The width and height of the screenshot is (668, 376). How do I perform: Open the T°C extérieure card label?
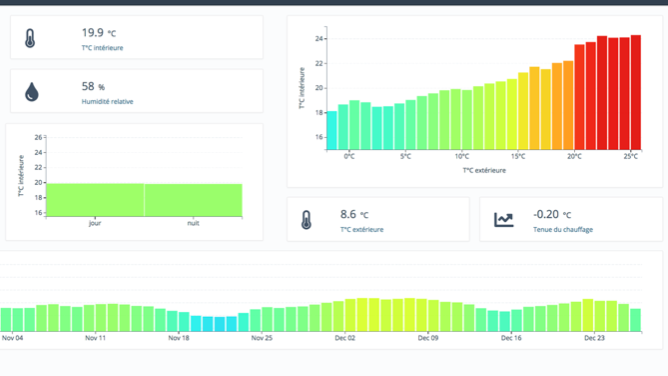[x=362, y=230]
